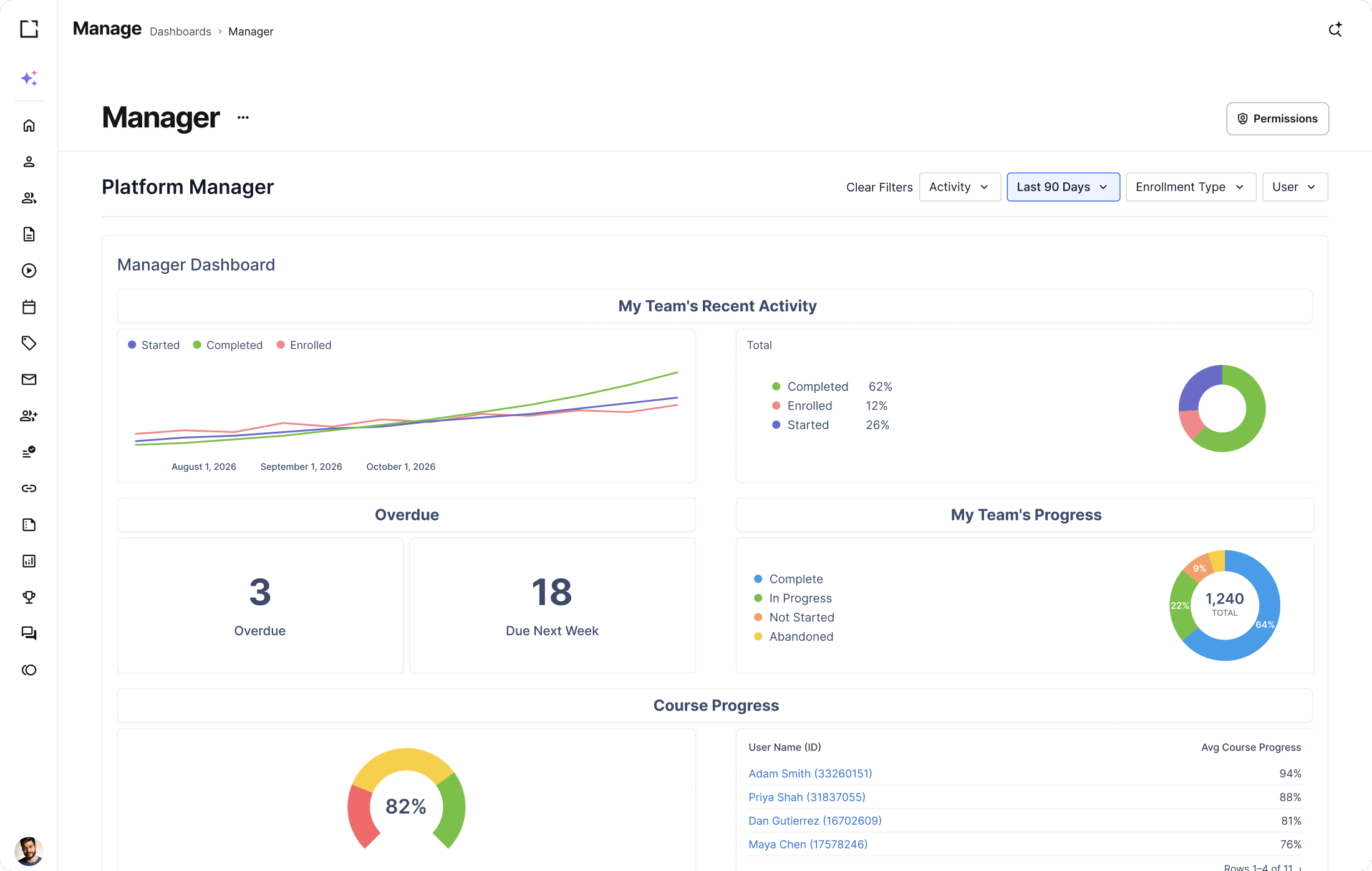1372x871 pixels.
Task: Go to Dashboards breadcrumb
Action: [x=180, y=31]
